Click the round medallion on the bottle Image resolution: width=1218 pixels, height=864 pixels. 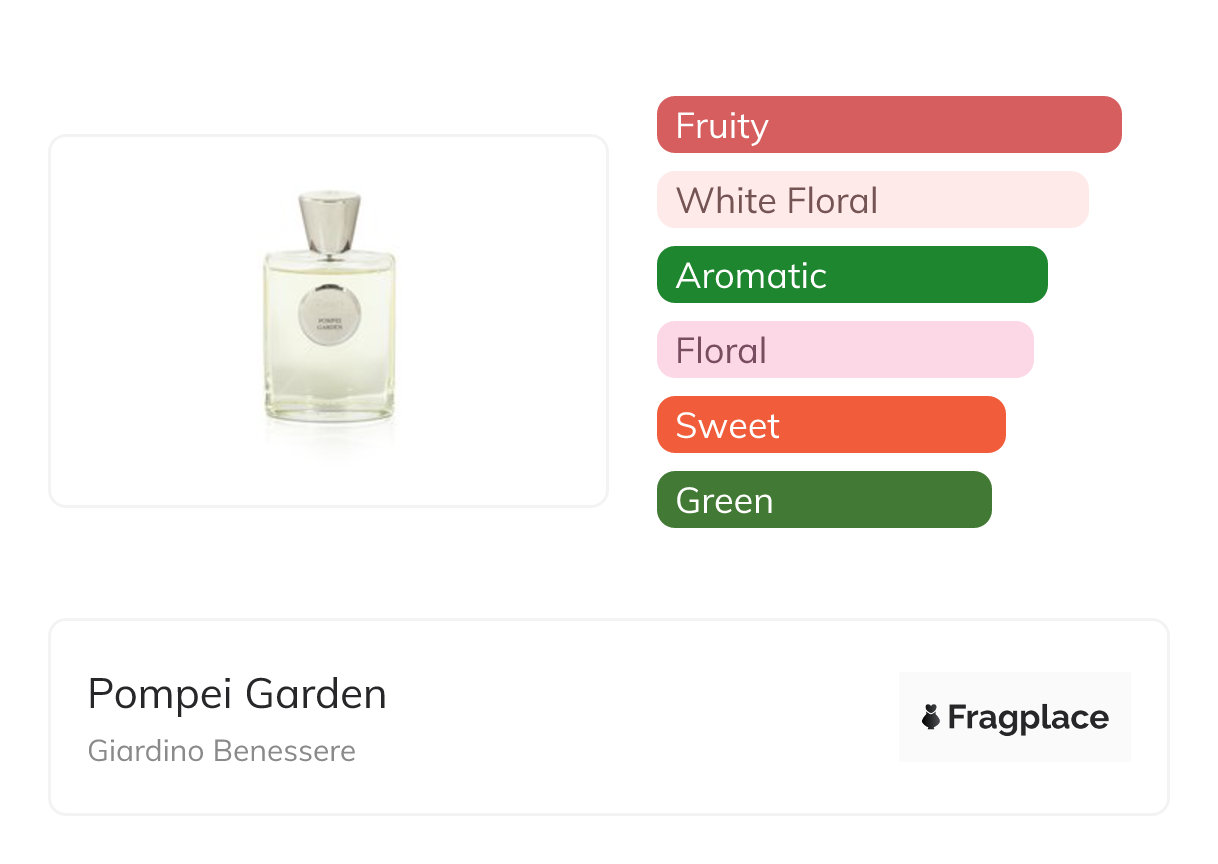coord(329,324)
